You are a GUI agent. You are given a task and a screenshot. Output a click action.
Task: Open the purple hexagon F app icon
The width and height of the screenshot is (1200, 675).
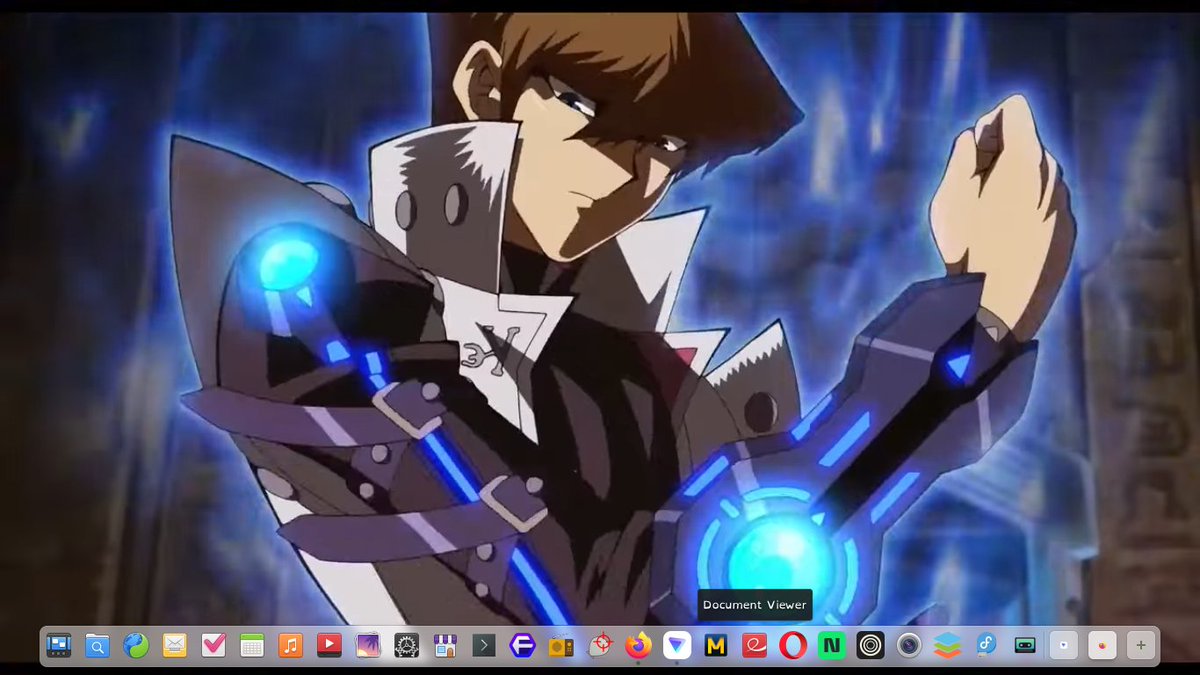tap(522, 646)
